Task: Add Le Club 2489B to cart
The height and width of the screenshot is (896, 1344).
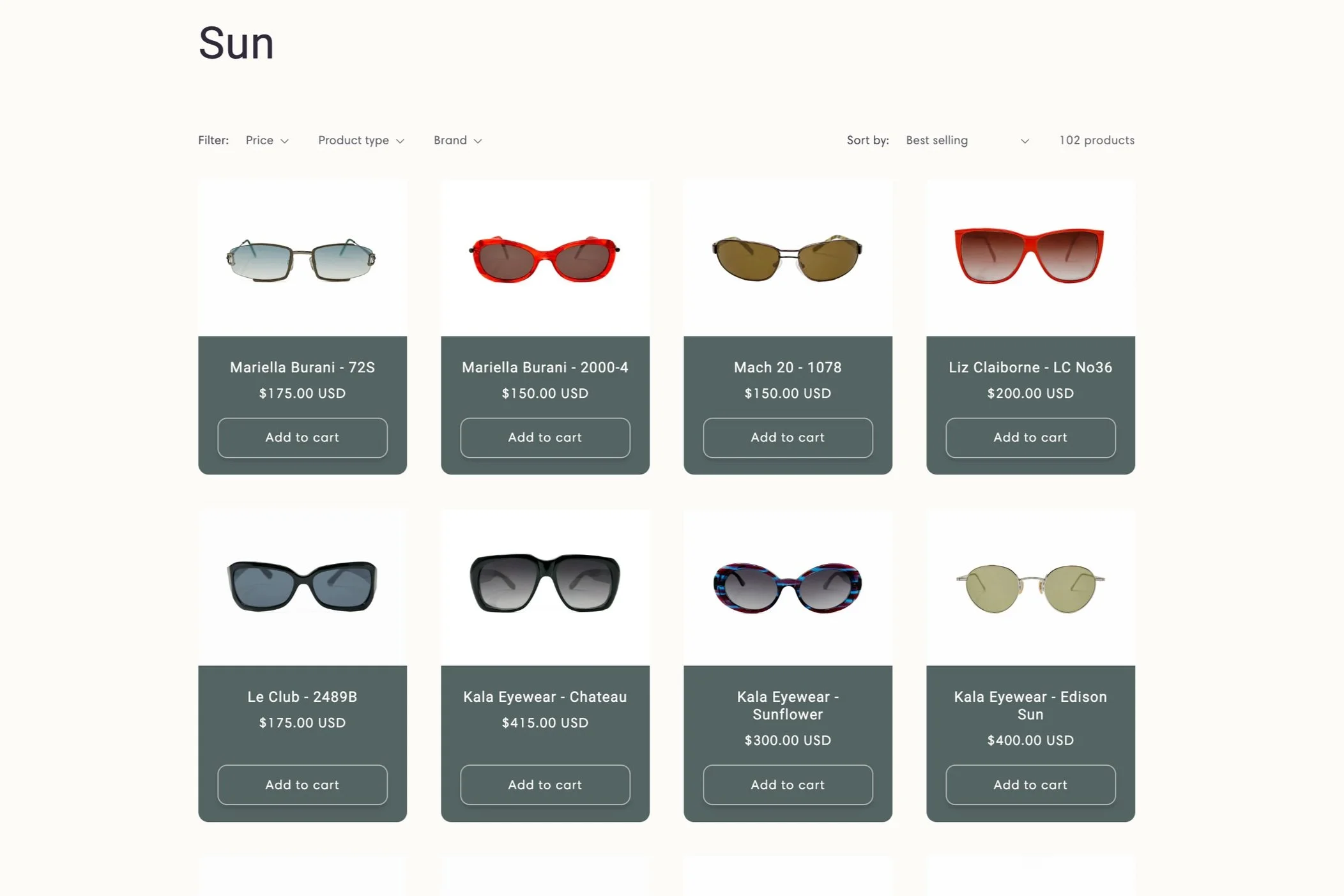Action: 302,785
